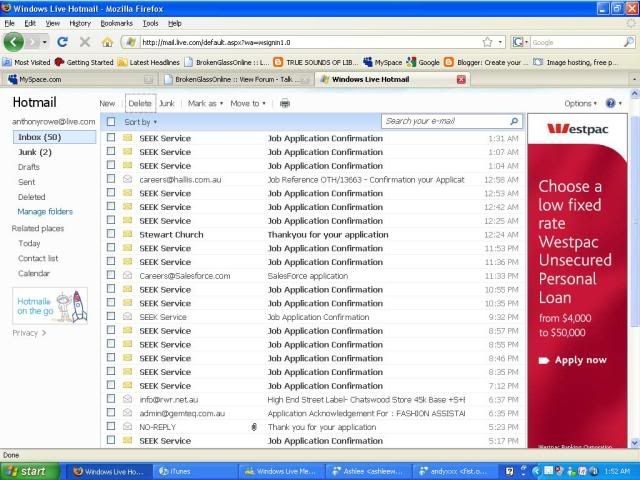This screenshot has width=640, height=480.
Task: Click Apply now in the Westpac ad
Action: point(573,360)
